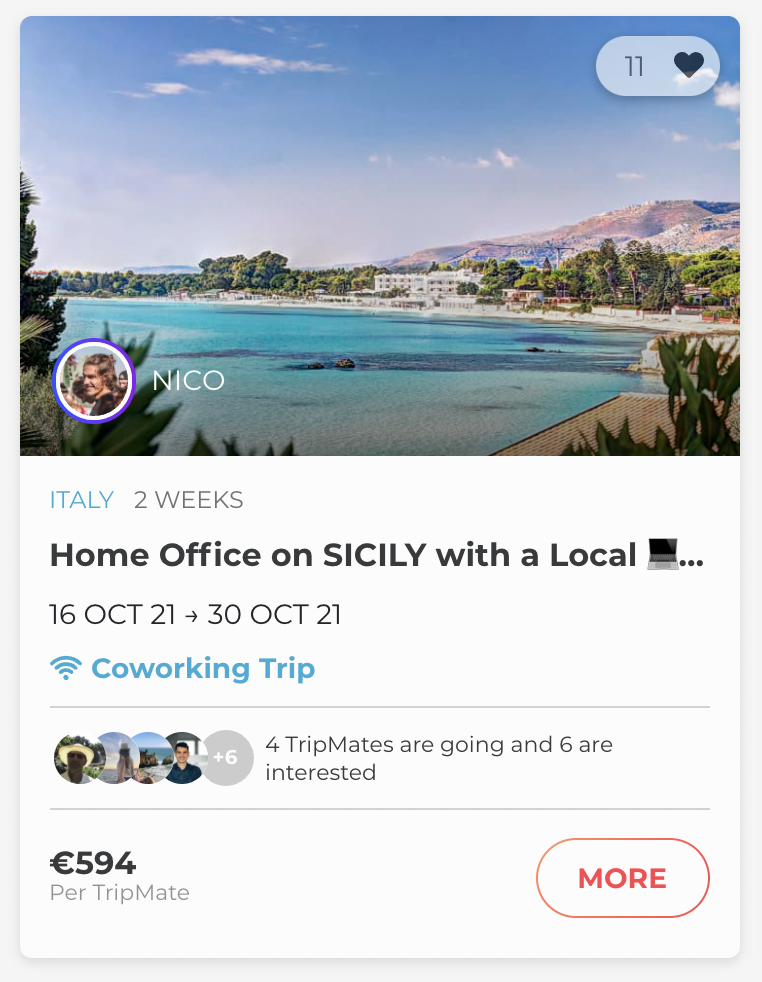Open organizer Nico's profile picture
762x982 pixels.
pos(94,380)
